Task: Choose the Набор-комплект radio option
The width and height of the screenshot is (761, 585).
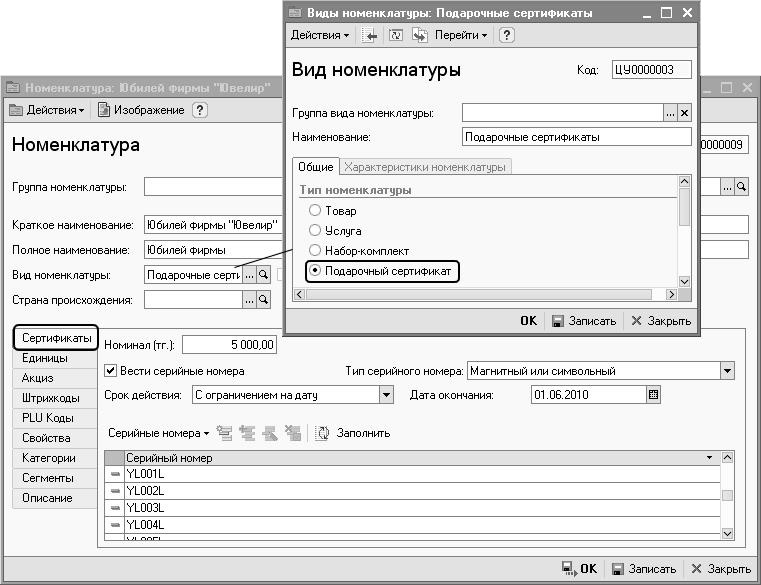Action: (315, 250)
